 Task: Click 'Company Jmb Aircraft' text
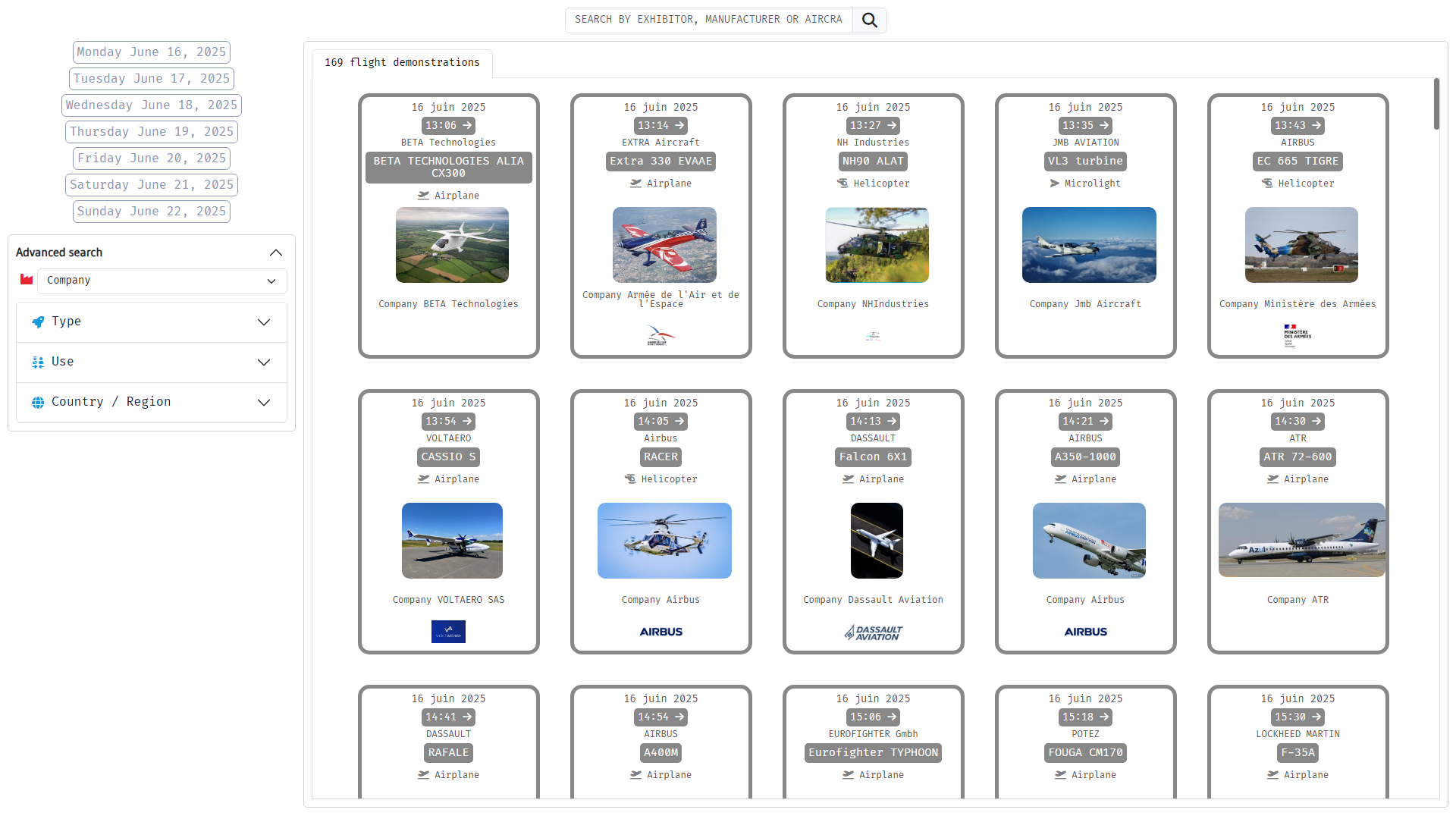(1085, 304)
